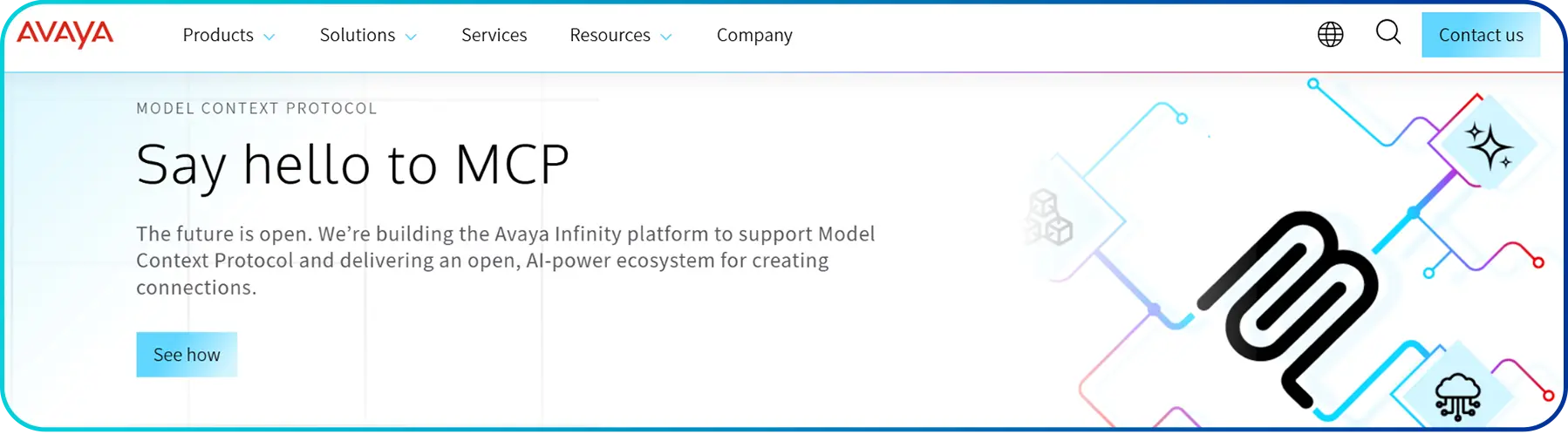Screen dimensions: 1568x434
Task: Click the See how button
Action: tap(187, 355)
